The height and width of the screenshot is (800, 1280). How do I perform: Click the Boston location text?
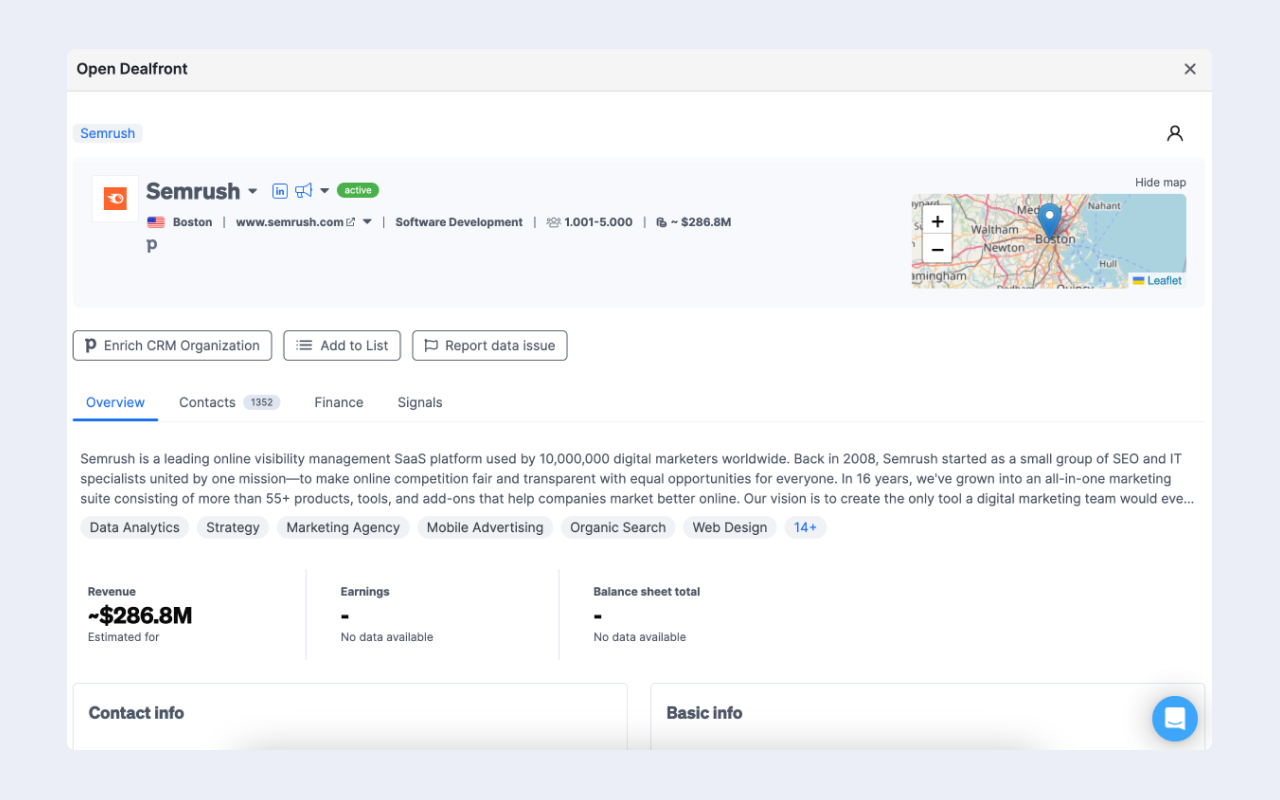192,222
